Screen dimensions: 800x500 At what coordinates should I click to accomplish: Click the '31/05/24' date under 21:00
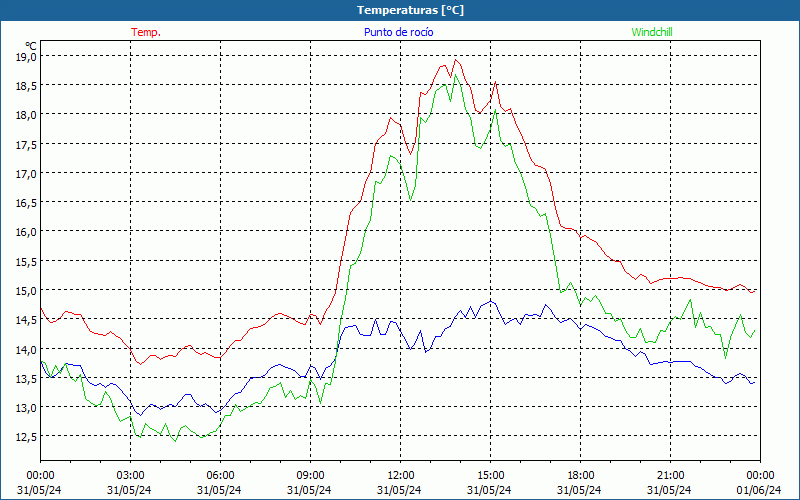click(x=669, y=490)
